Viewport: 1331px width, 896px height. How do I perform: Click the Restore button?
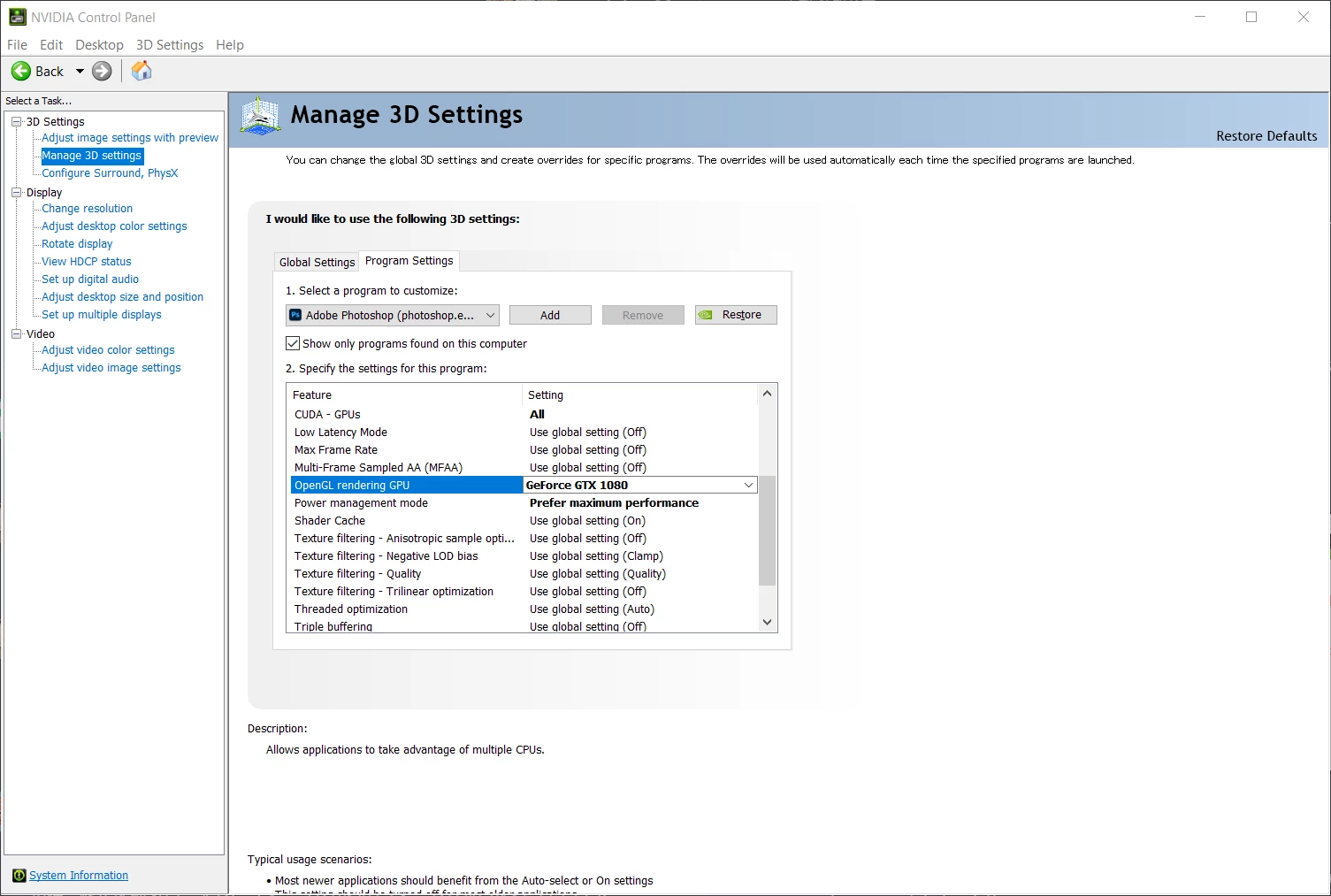[736, 315]
